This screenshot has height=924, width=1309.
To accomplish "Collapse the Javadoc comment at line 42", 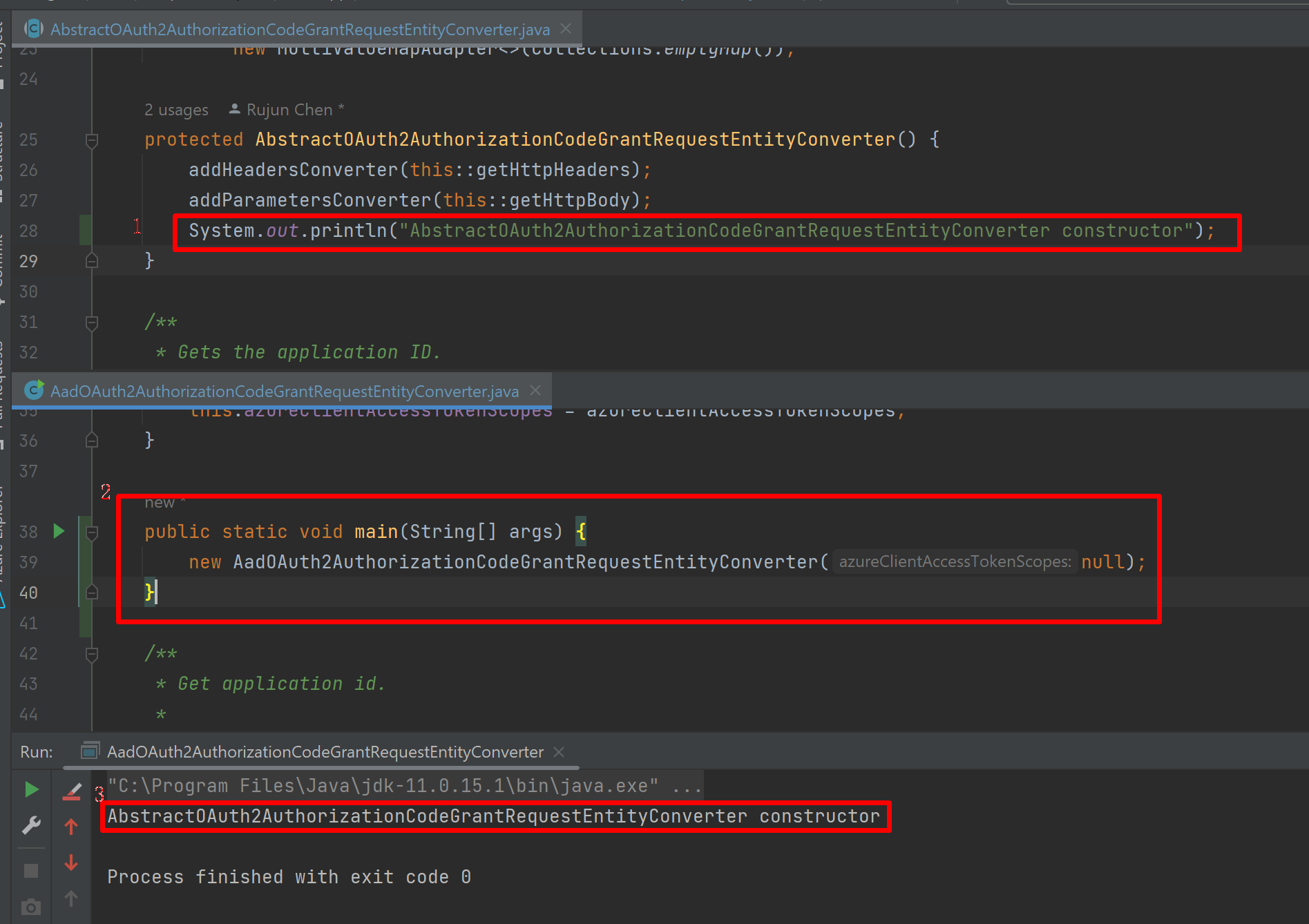I will [91, 653].
